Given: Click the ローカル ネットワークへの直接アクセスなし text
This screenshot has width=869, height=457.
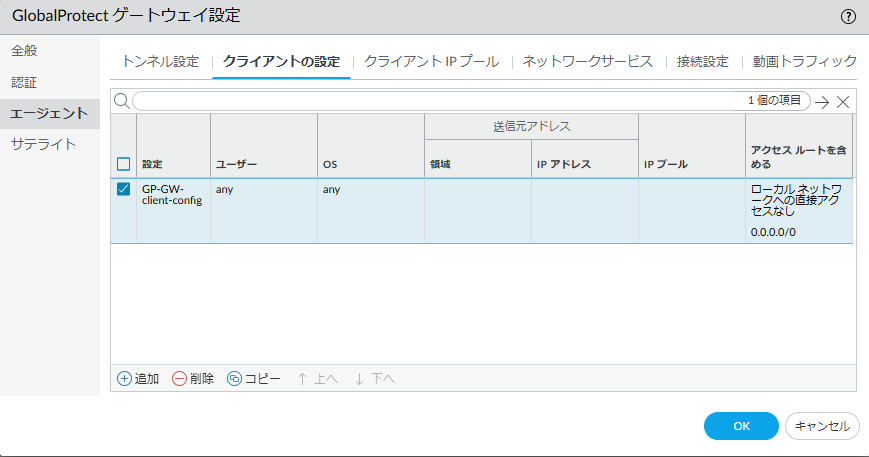Looking at the screenshot, I should pyautogui.click(x=796, y=200).
